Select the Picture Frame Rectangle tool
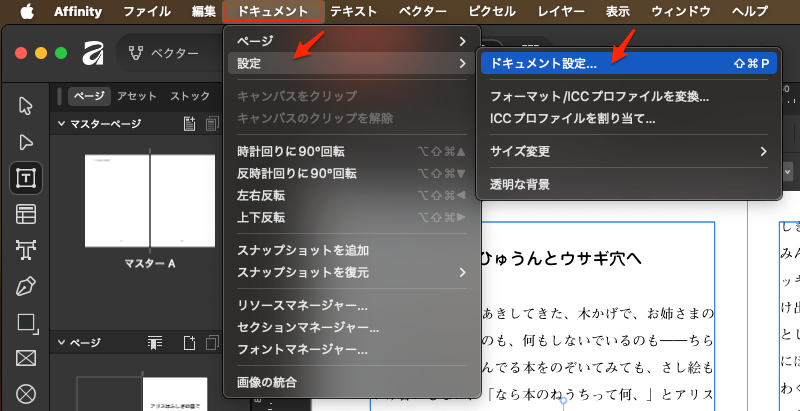Viewport: 800px width, 411px height. (x=26, y=358)
